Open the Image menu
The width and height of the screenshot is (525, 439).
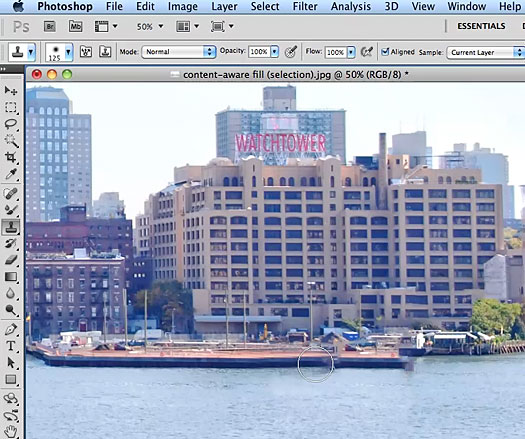click(x=183, y=6)
